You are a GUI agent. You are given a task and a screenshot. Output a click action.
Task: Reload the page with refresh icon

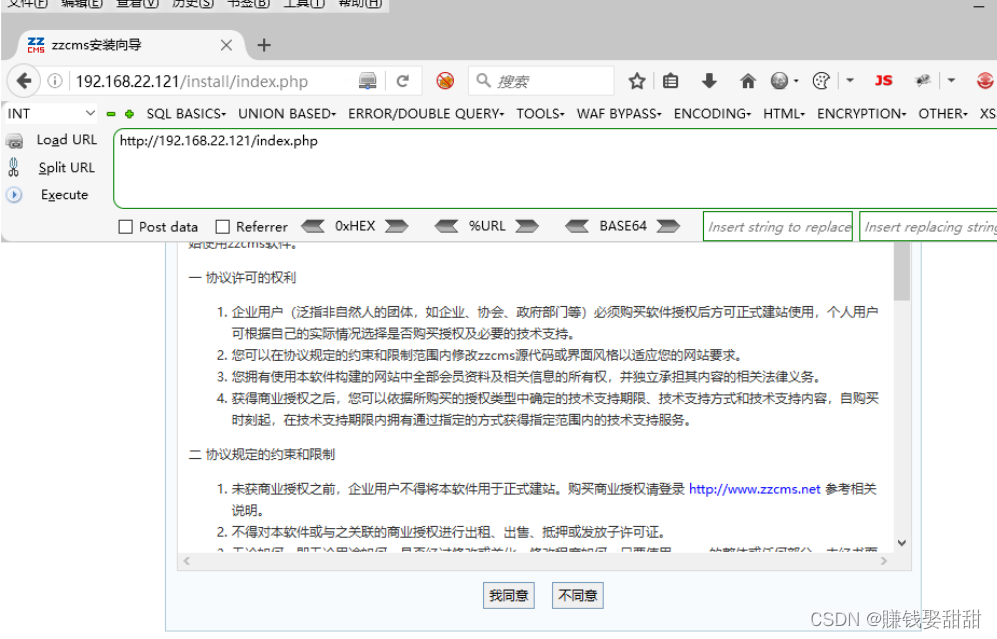(x=402, y=81)
